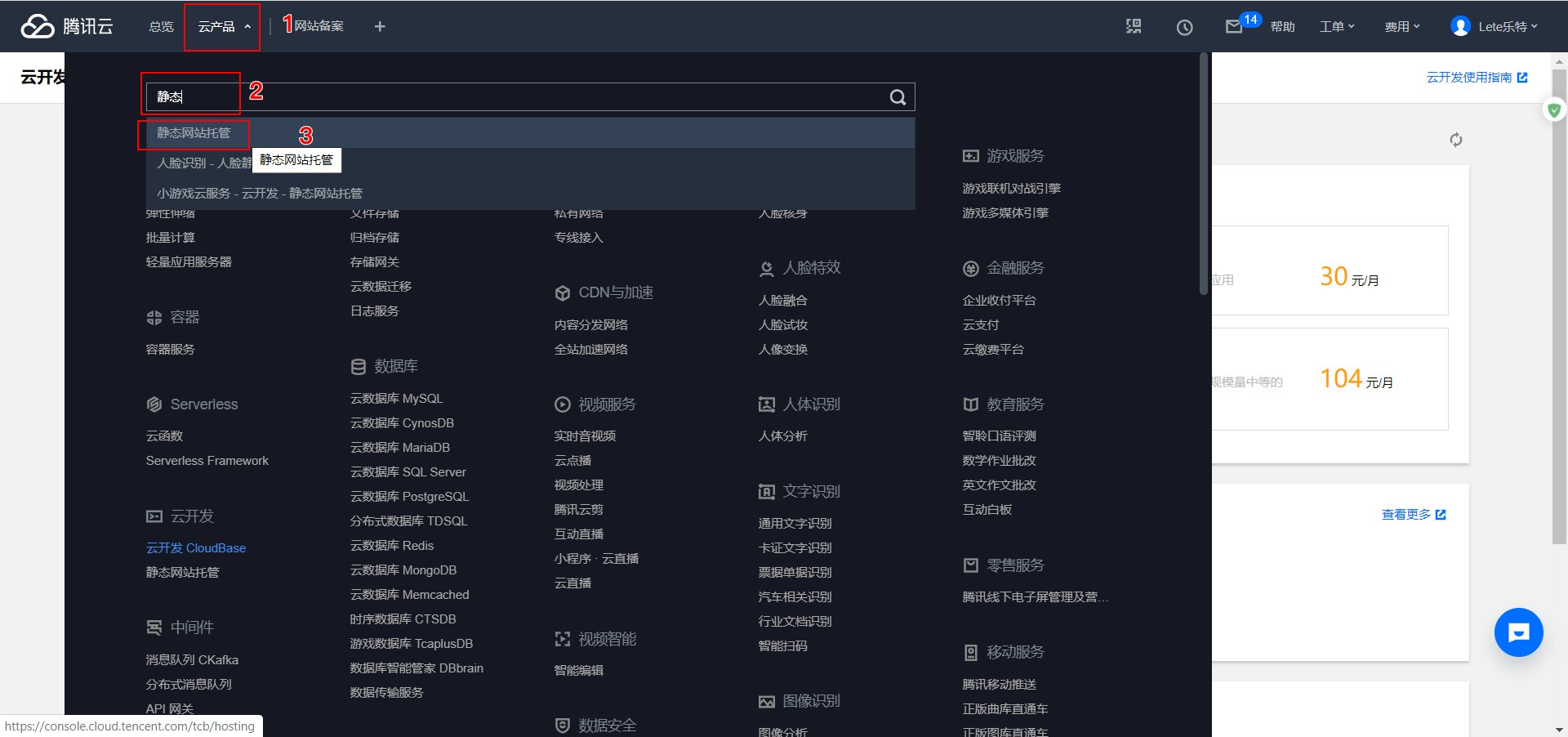Image resolution: width=1568 pixels, height=737 pixels.
Task: Open the clock history icon
Action: 1184,27
